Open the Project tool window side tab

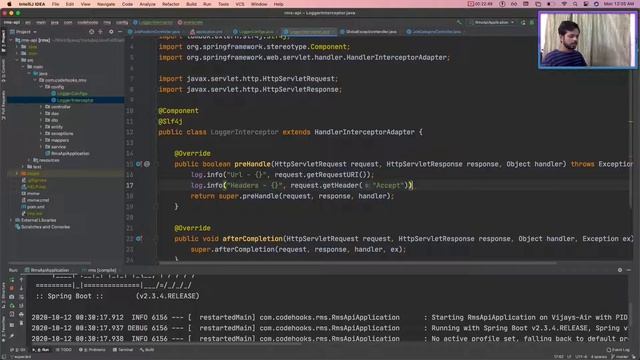pyautogui.click(x=3, y=41)
